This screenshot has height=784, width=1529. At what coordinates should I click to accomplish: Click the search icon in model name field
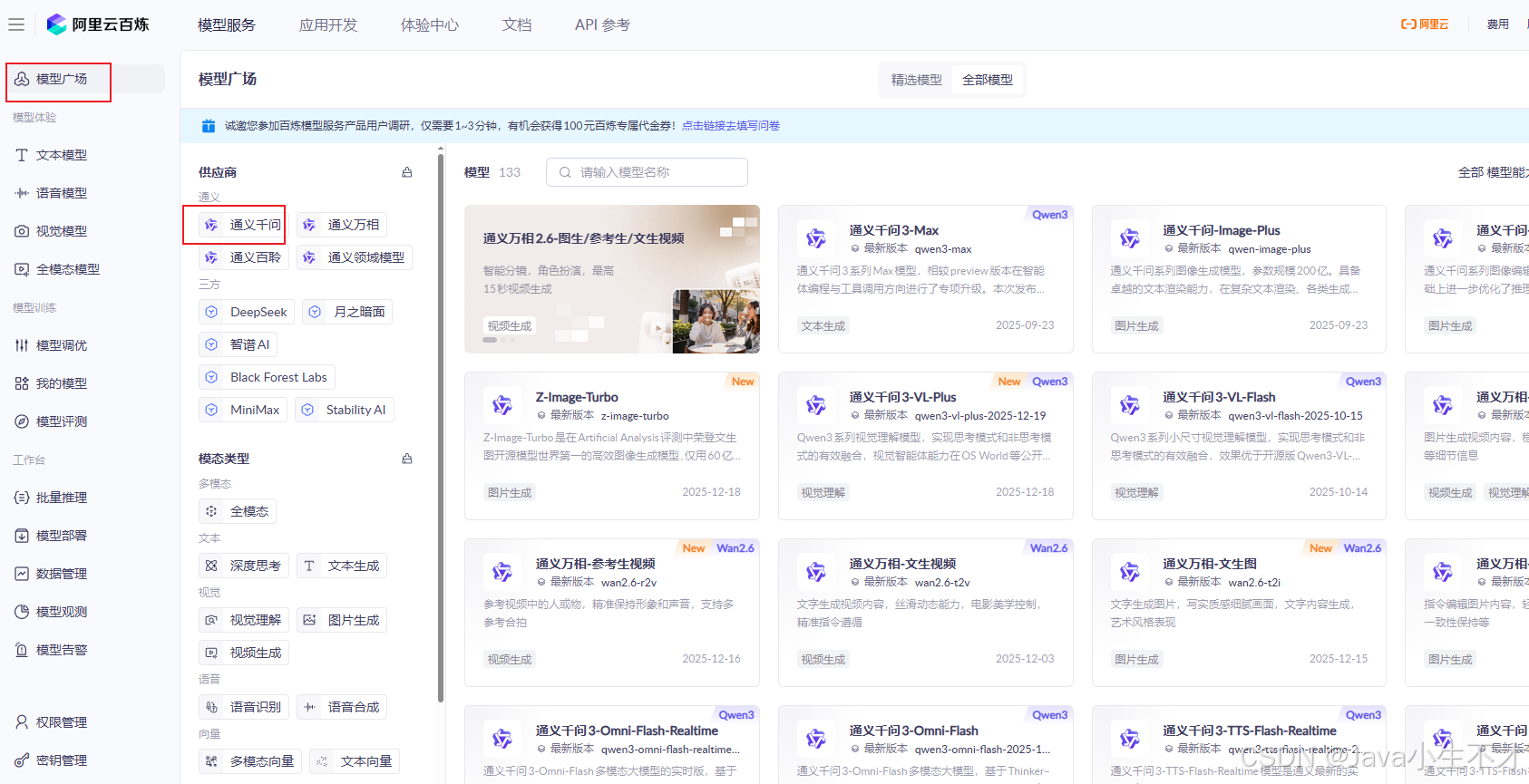click(x=565, y=172)
